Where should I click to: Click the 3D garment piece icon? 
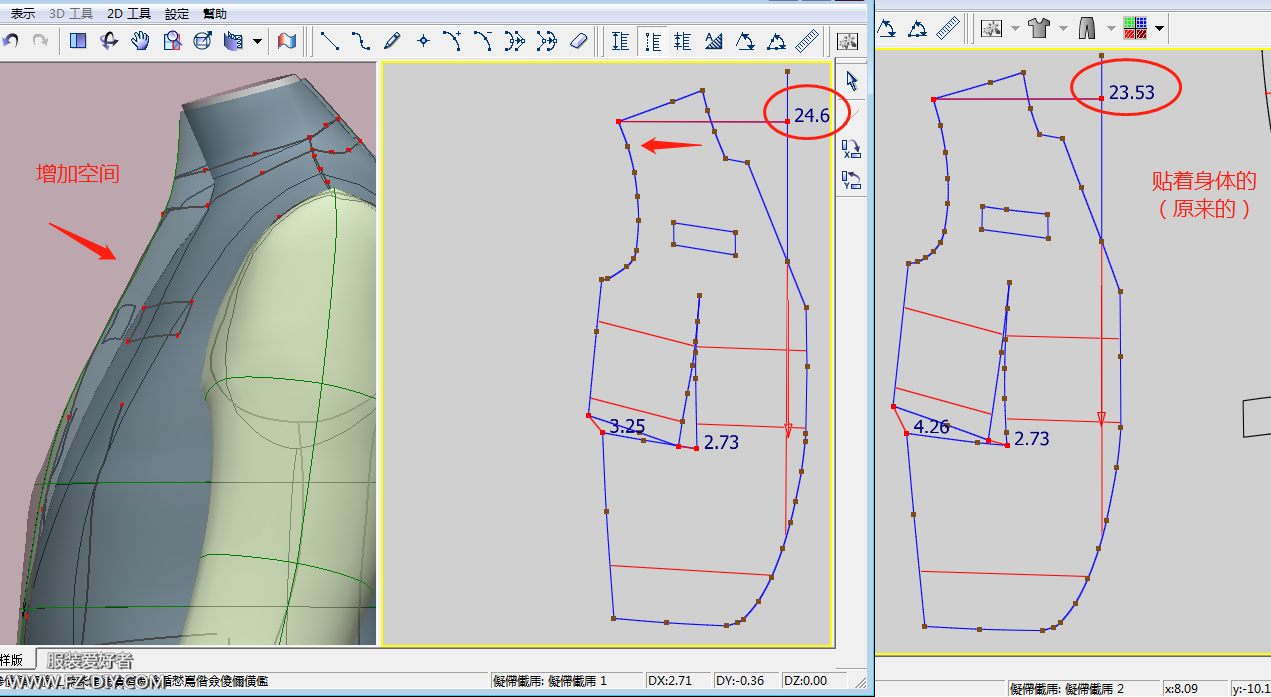tap(234, 41)
